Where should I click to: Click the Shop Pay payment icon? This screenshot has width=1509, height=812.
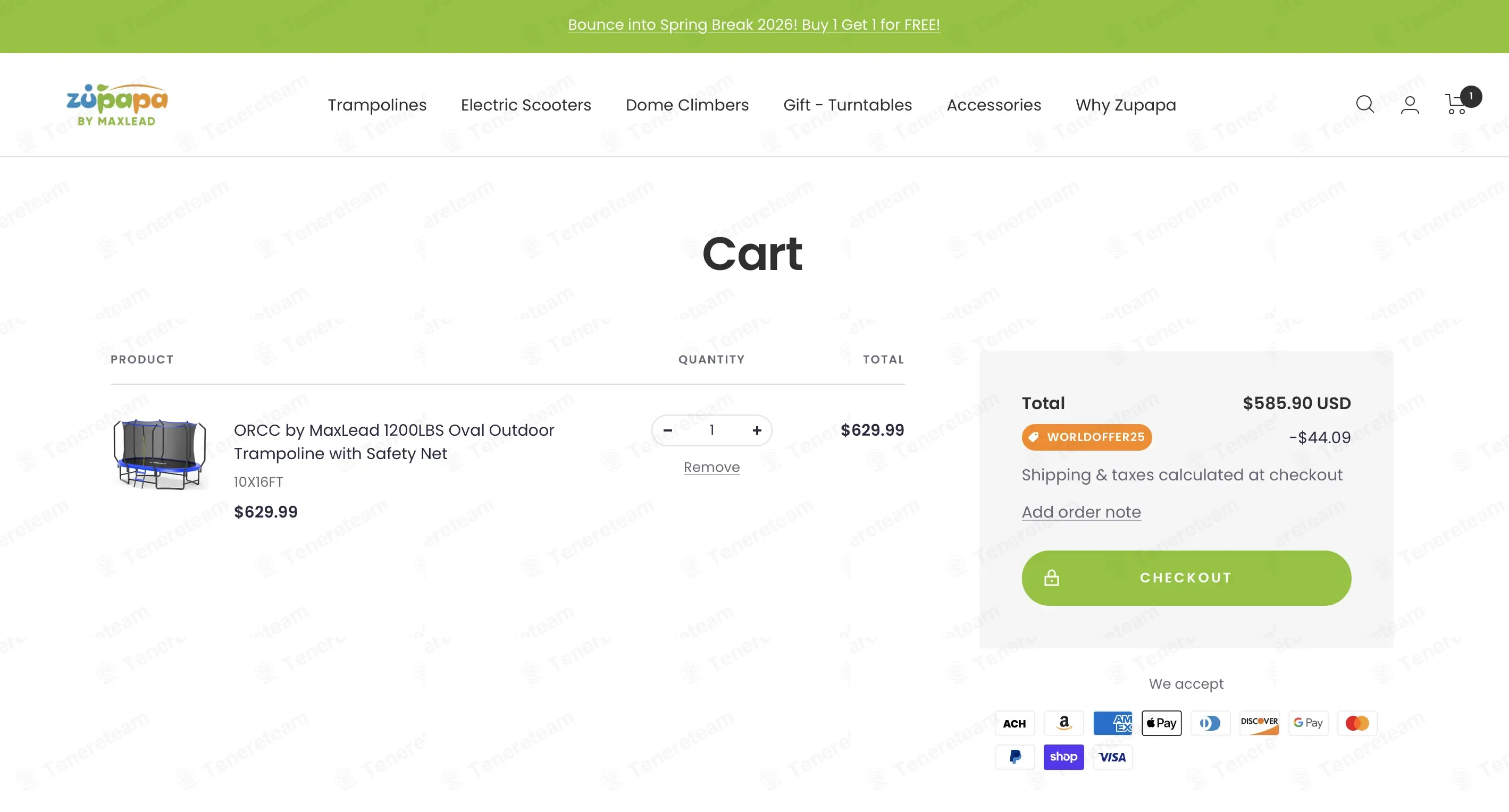(1063, 757)
